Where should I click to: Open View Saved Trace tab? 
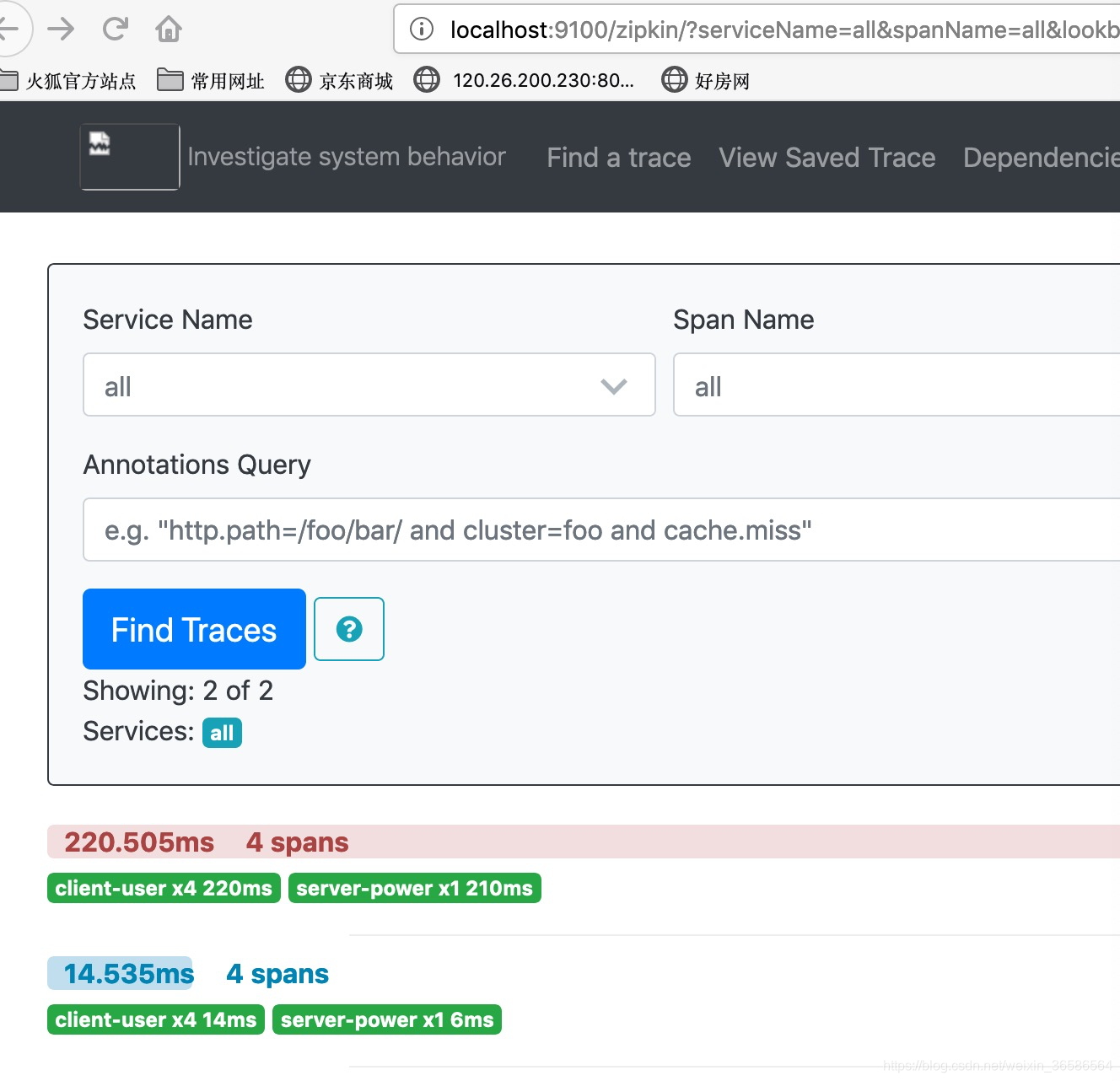(827, 158)
